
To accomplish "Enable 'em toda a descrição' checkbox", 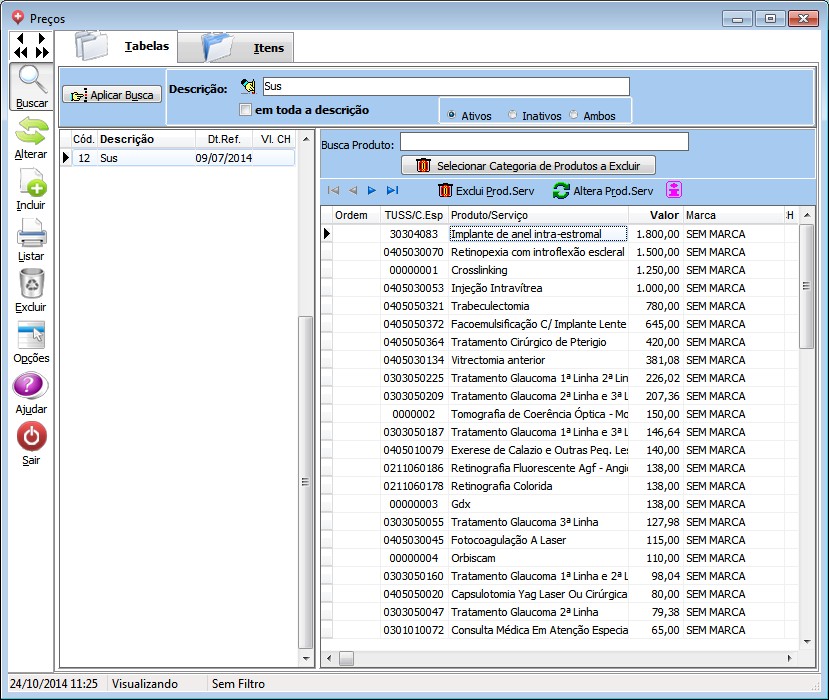I will [x=246, y=110].
